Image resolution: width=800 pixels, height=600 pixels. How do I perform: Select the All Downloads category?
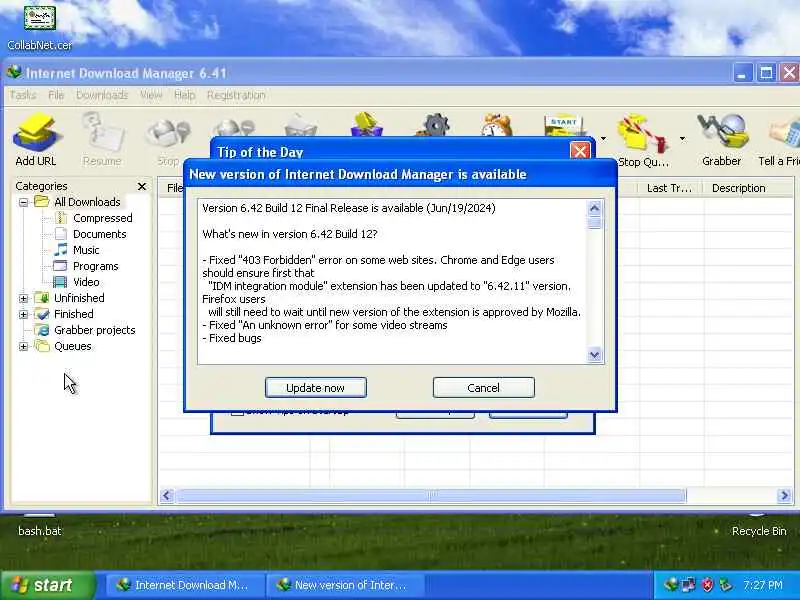click(x=87, y=202)
